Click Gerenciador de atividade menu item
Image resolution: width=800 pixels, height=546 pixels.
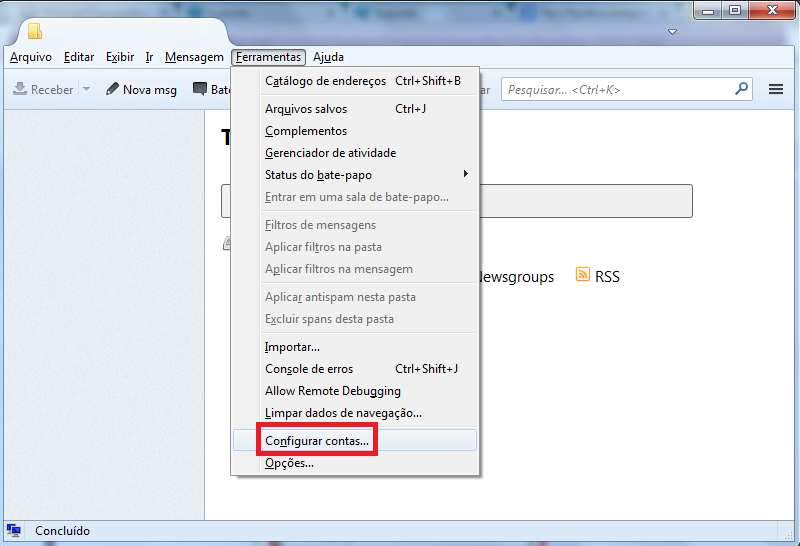tap(330, 153)
